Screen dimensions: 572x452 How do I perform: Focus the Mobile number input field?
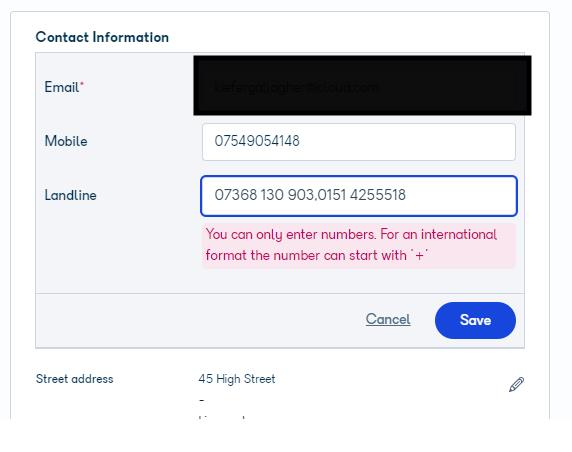(x=359, y=142)
